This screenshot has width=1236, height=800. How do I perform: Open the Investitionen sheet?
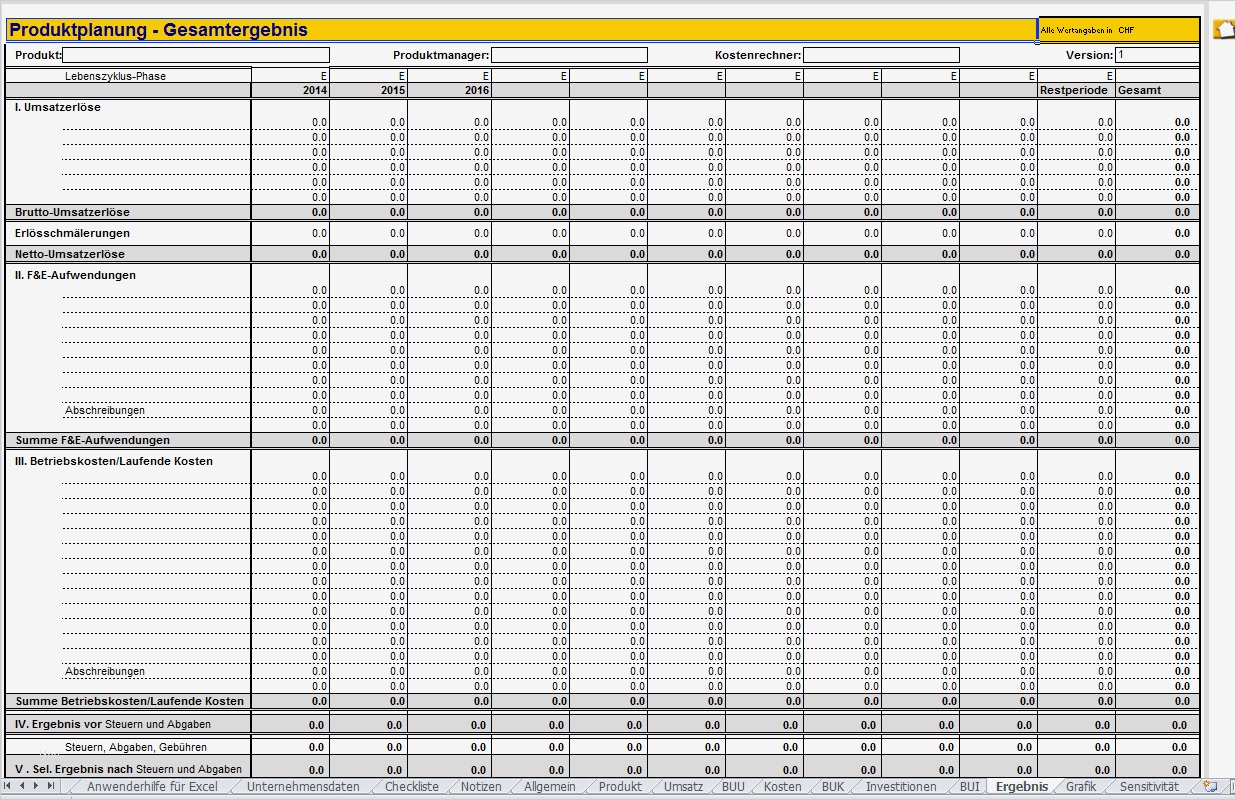[x=900, y=787]
